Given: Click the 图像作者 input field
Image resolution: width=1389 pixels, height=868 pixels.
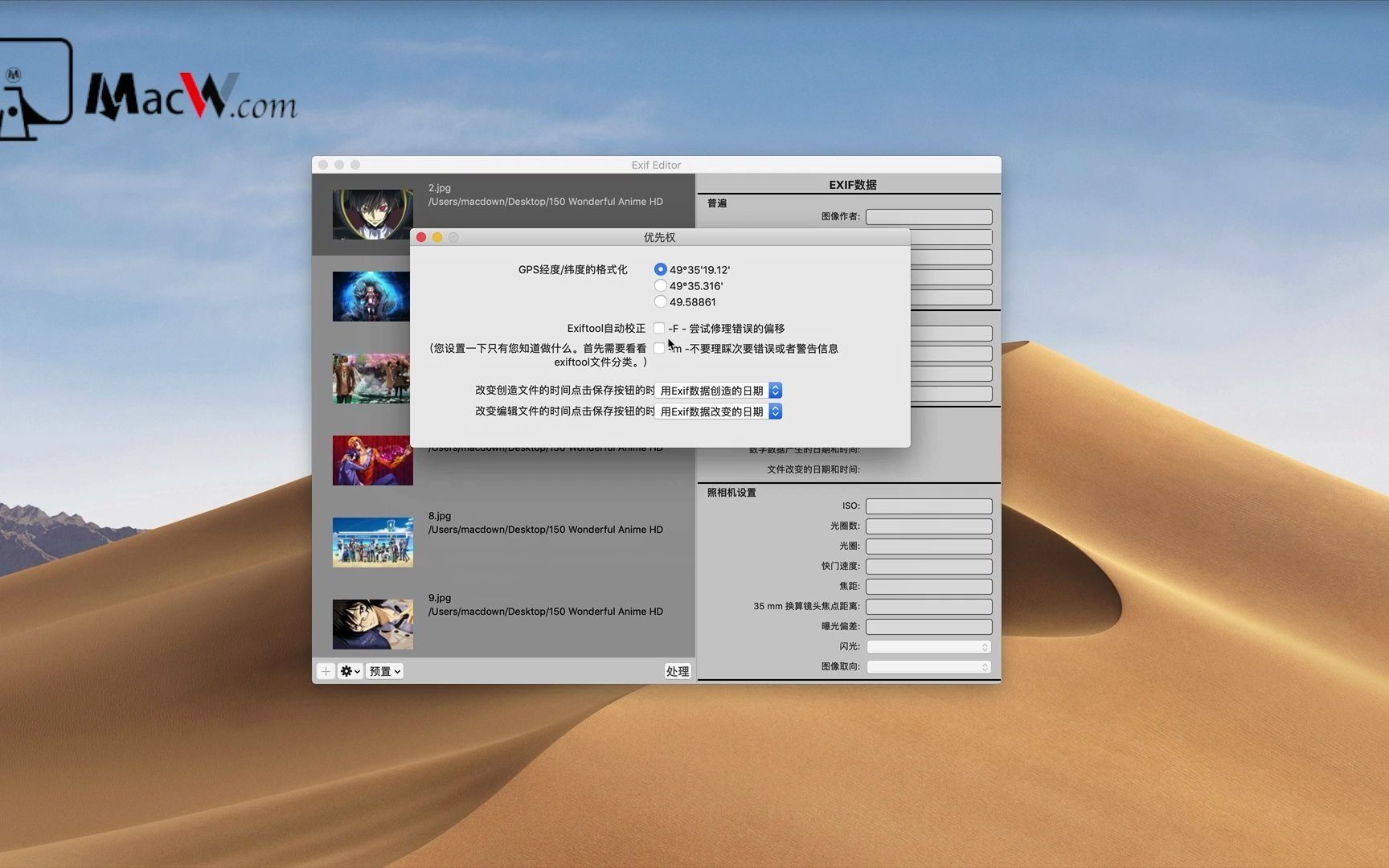Looking at the screenshot, I should point(929,217).
